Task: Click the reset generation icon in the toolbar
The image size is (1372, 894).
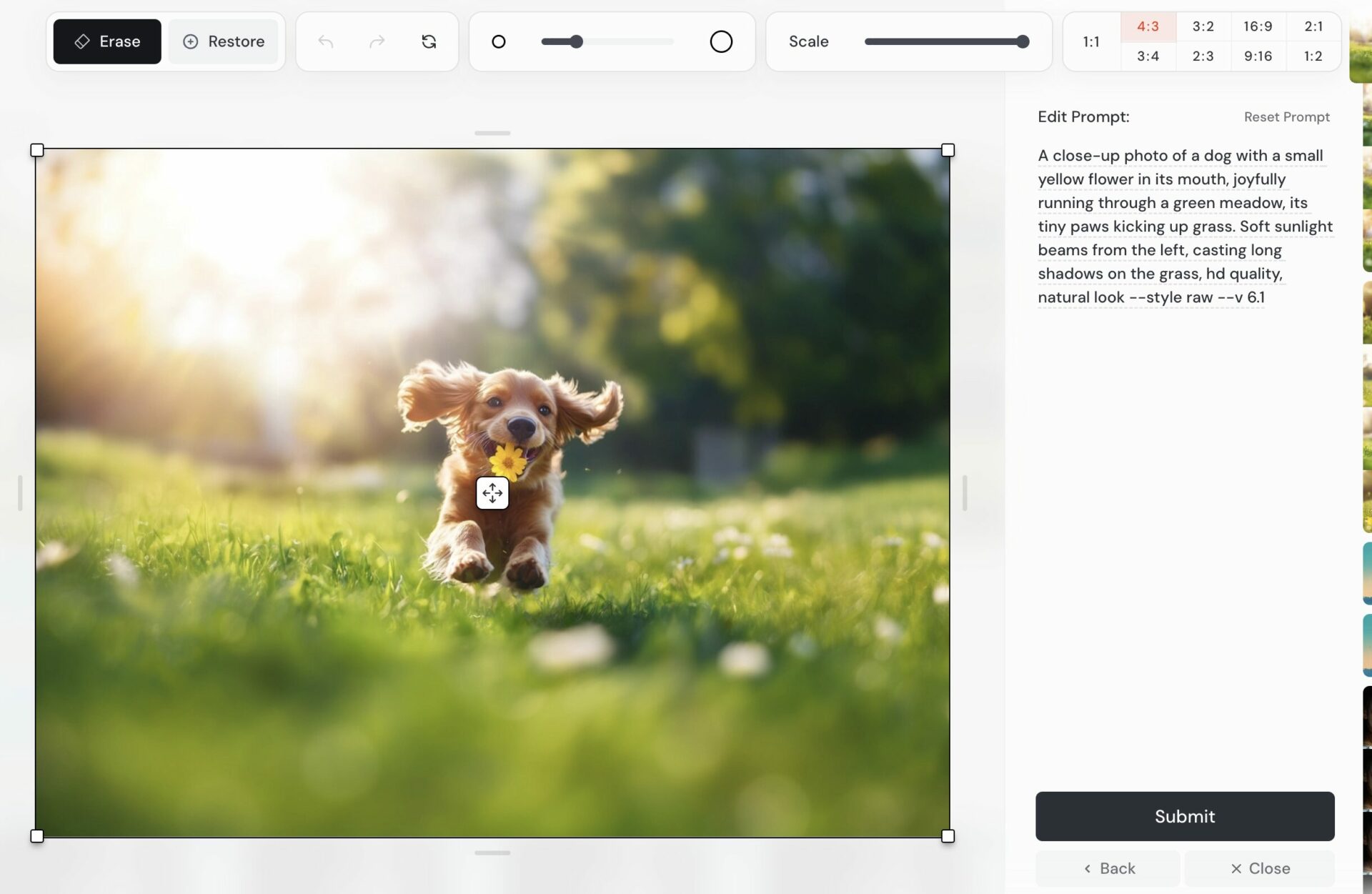Action: 429,41
